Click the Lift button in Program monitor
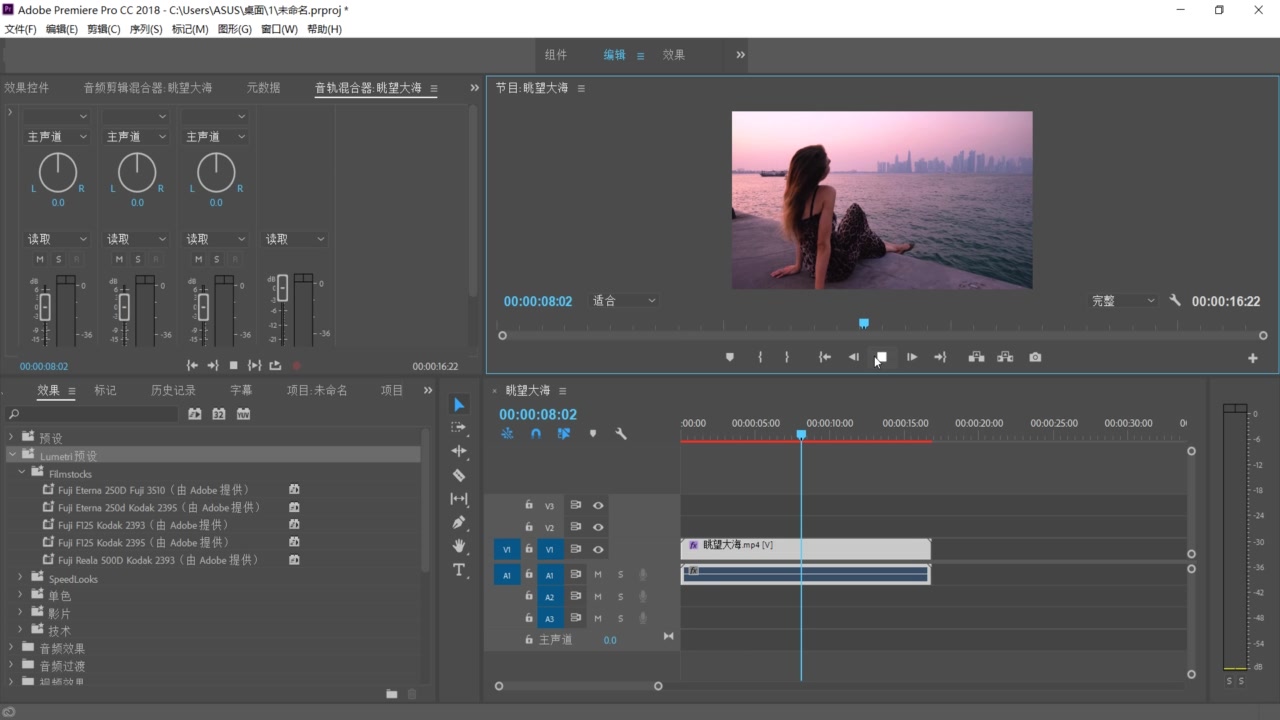This screenshot has height=720, width=1280. pyautogui.click(x=976, y=357)
